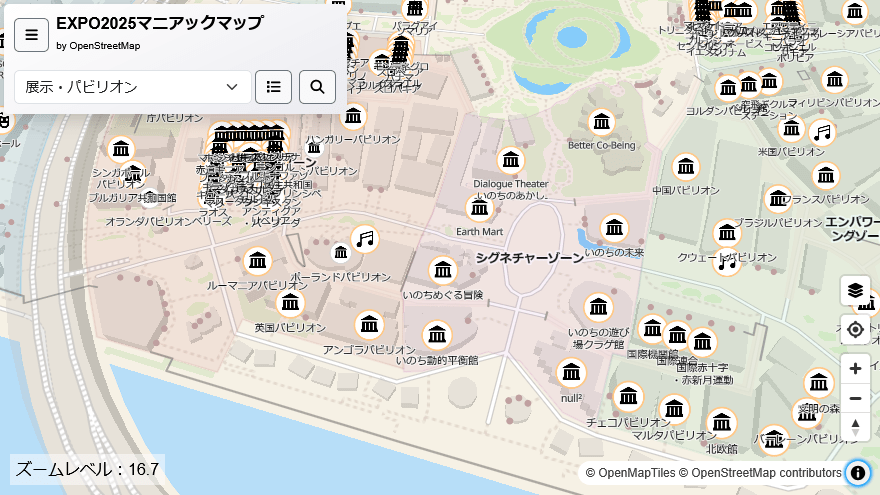Click the オランダパビリオンベリーズ label
The width and height of the screenshot is (880, 495).
[x=168, y=222]
